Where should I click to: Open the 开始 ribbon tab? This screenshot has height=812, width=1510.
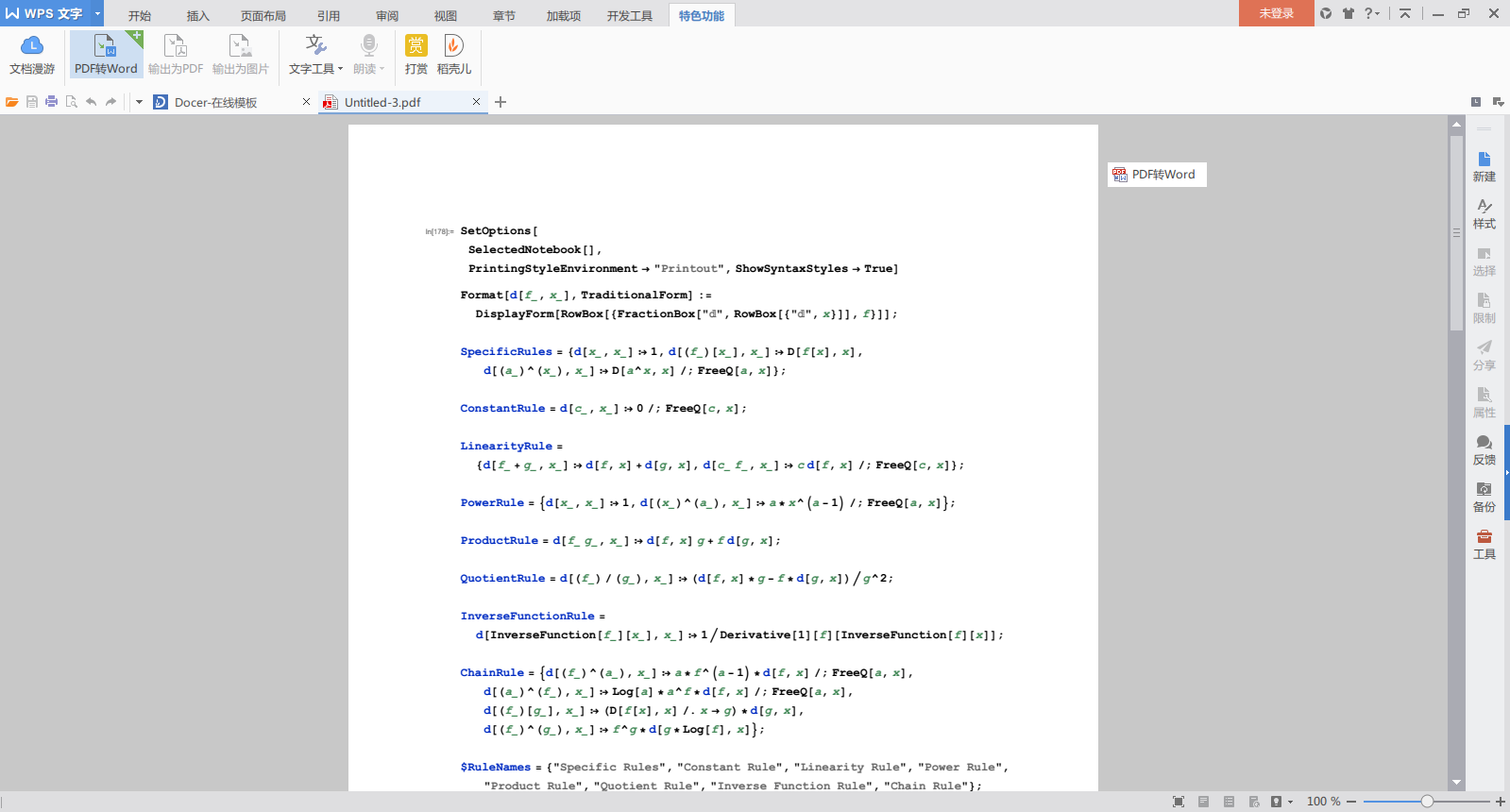point(140,15)
